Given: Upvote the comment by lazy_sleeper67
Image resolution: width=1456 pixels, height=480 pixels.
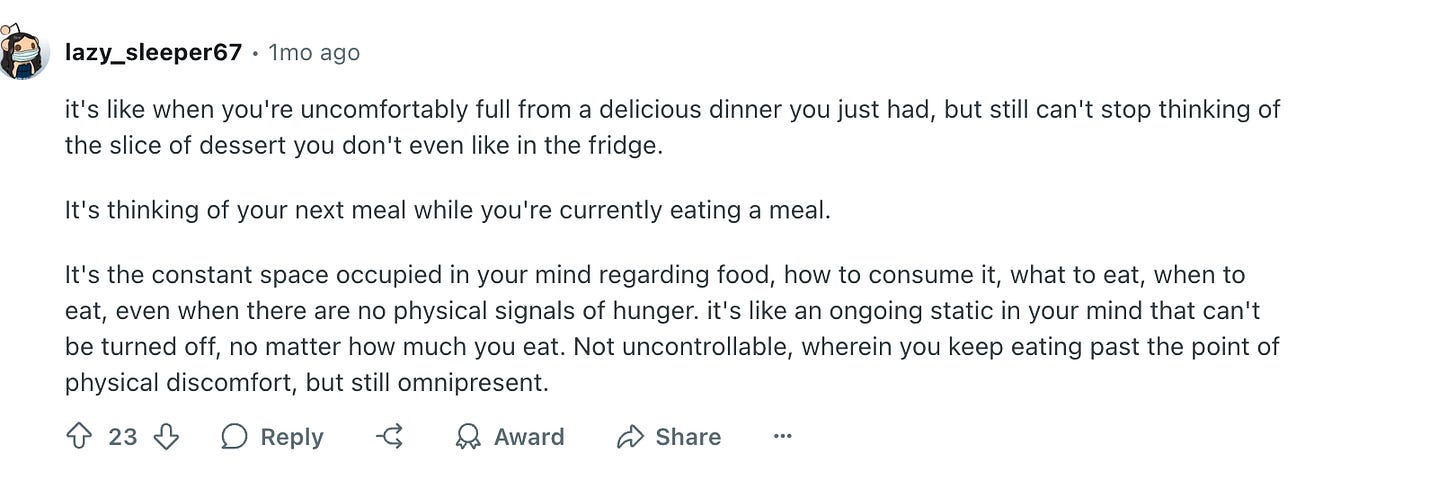Looking at the screenshot, I should (x=79, y=437).
